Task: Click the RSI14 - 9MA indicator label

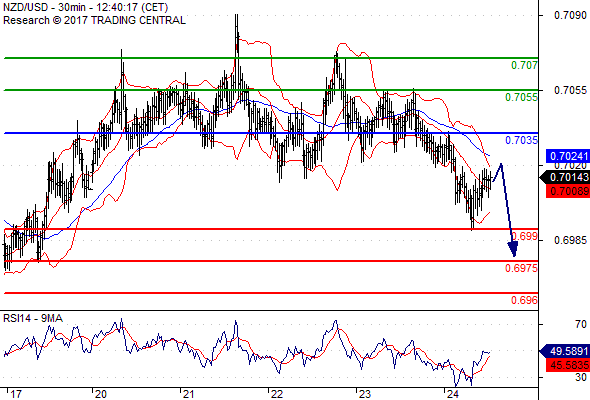Action: pos(33,318)
